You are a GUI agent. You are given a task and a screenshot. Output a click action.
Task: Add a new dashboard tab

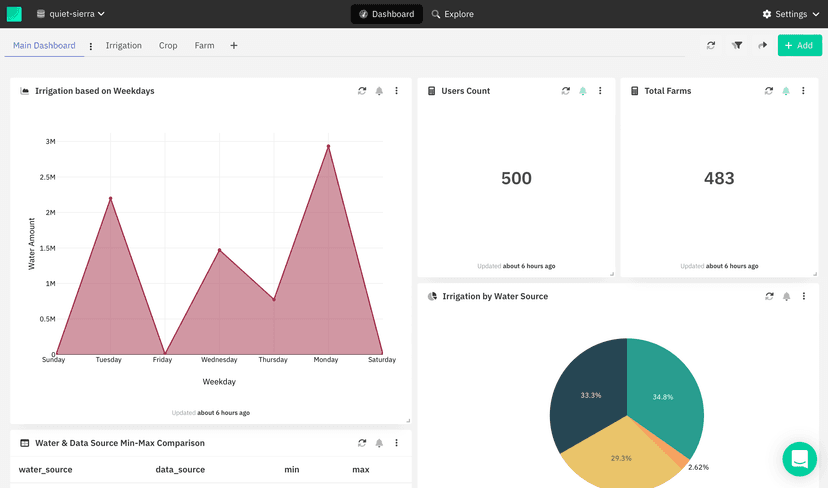click(233, 45)
